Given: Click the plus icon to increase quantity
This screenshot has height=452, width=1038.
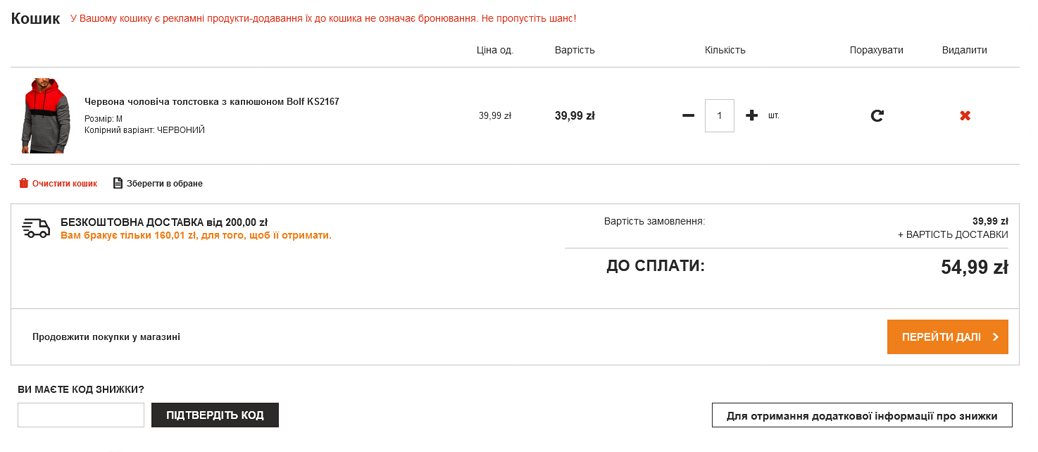Looking at the screenshot, I should click(x=752, y=116).
